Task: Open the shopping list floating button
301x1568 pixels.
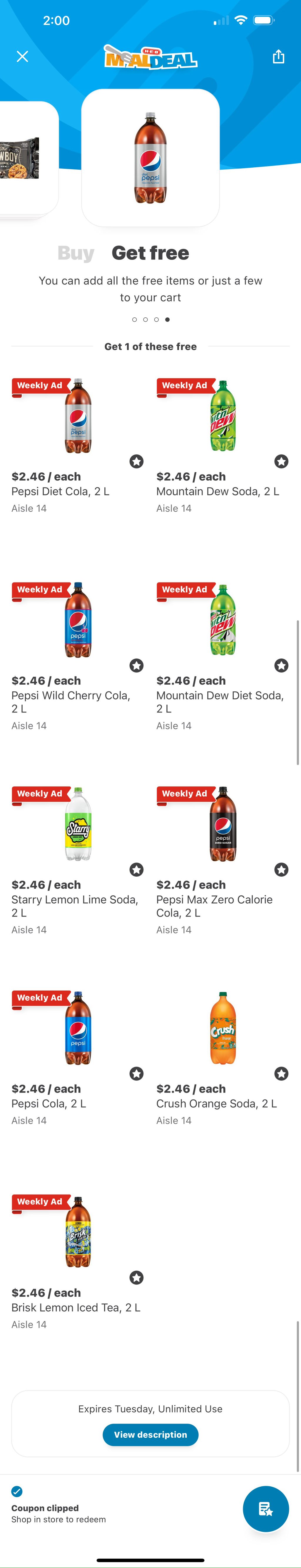Action: (x=266, y=1508)
